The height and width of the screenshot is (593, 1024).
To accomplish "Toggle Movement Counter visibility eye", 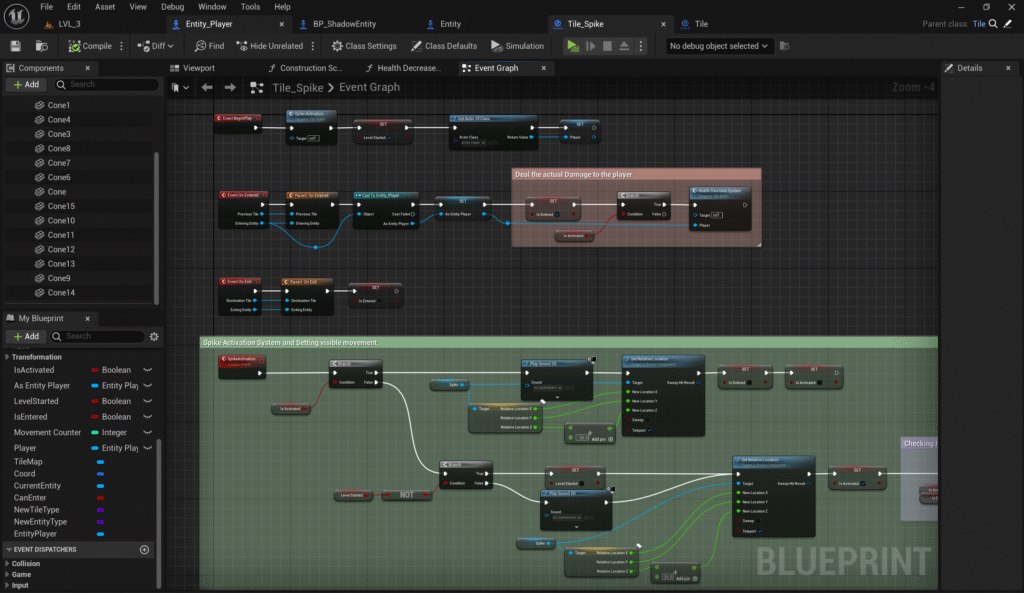I will 148,432.
